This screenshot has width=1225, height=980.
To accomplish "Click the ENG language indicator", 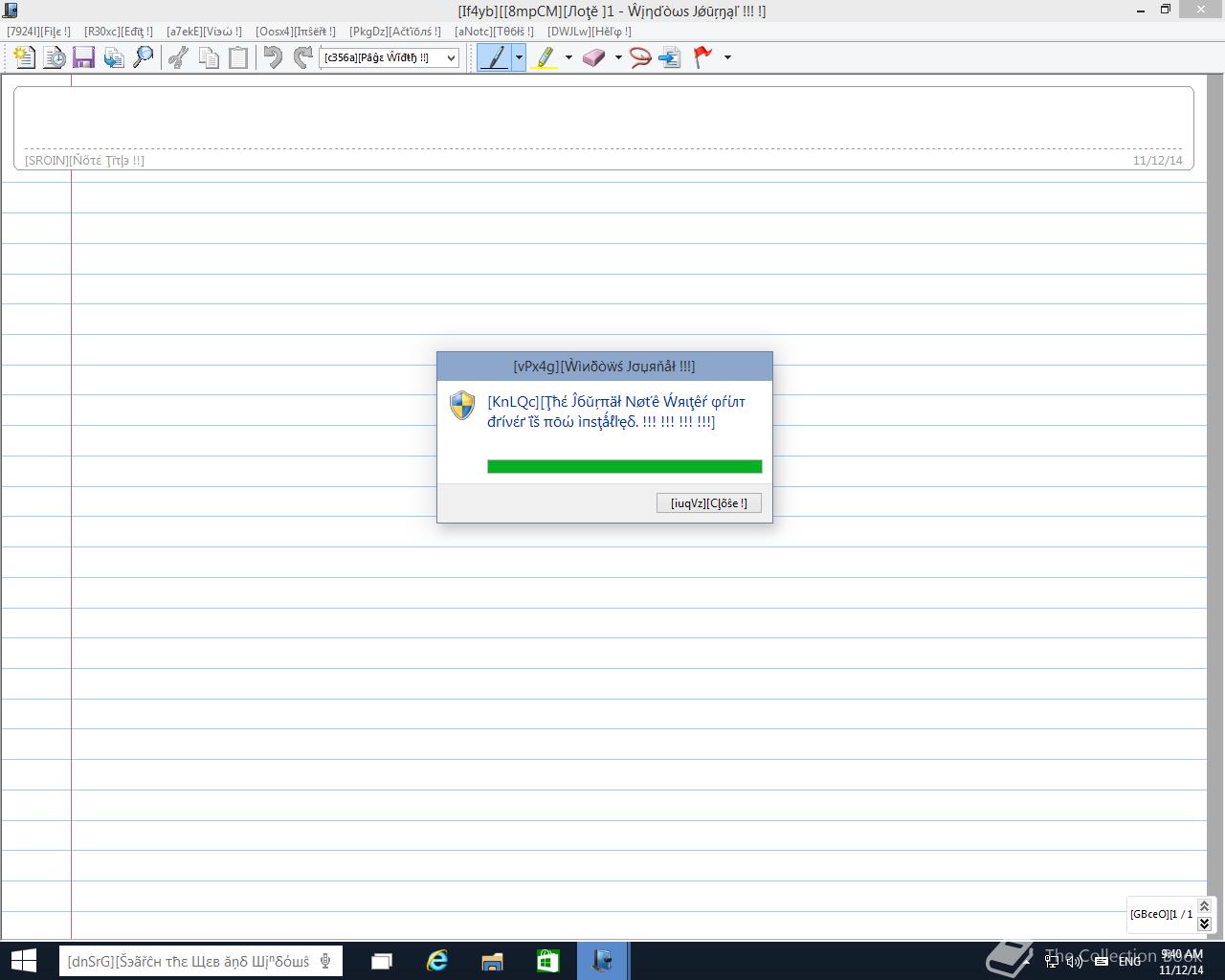I will tap(1129, 961).
